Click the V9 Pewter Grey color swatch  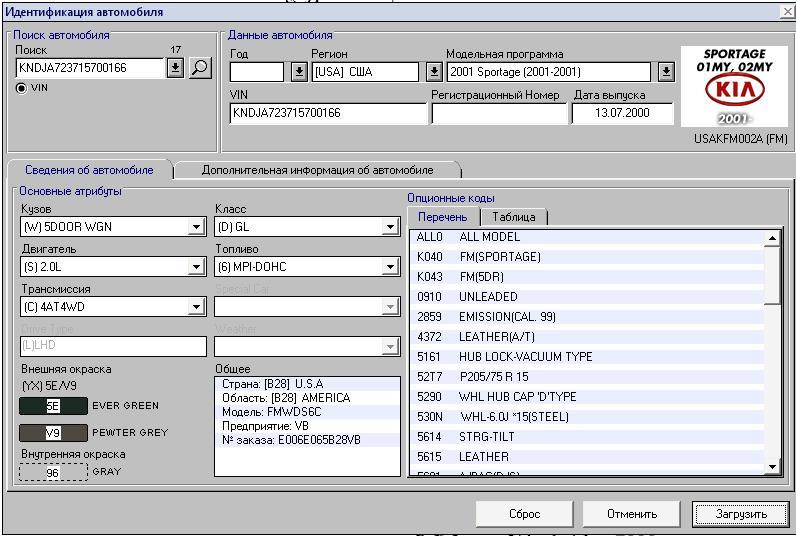click(53, 433)
